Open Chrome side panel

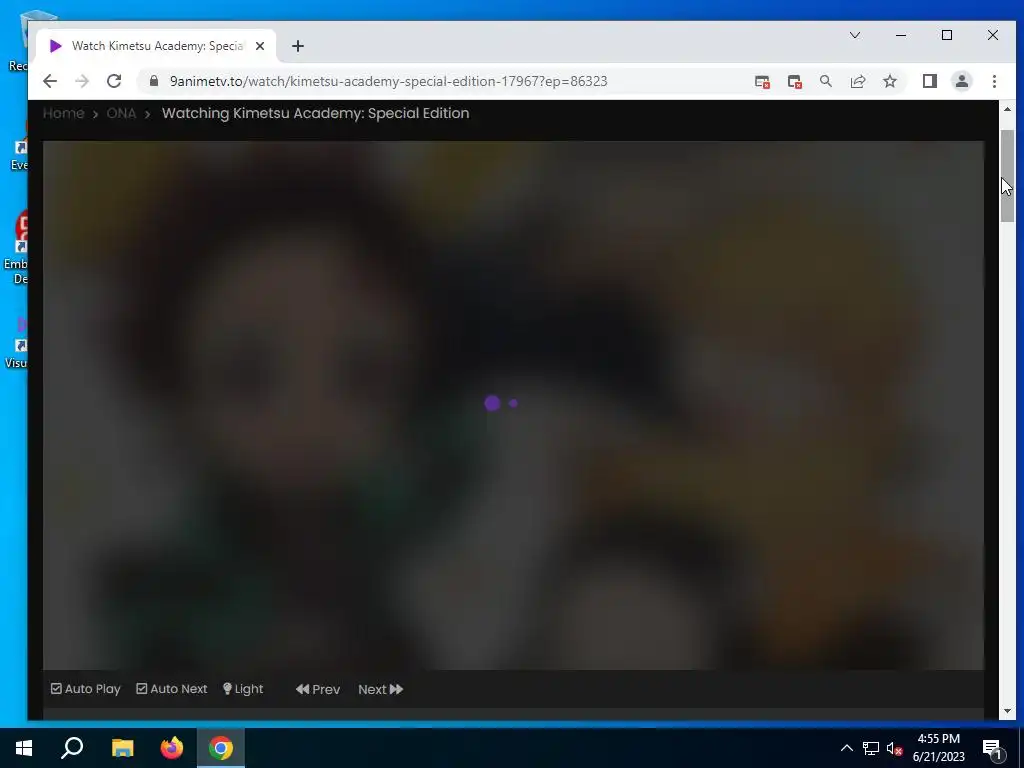pos(929,81)
